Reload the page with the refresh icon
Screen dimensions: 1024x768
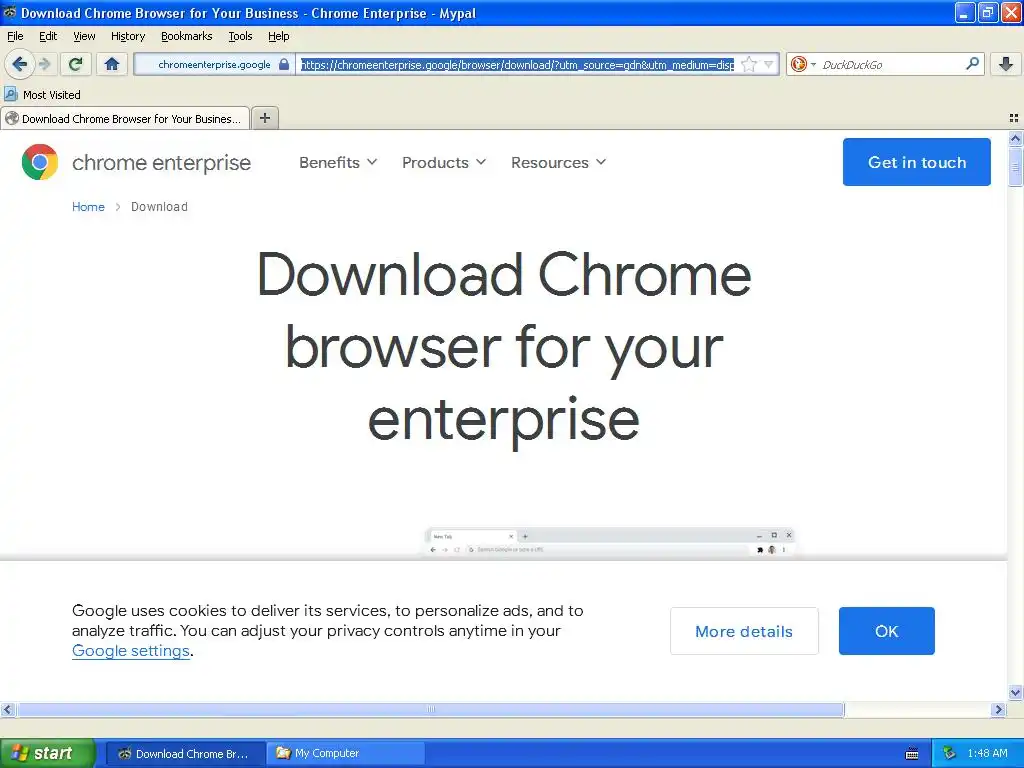[x=76, y=64]
